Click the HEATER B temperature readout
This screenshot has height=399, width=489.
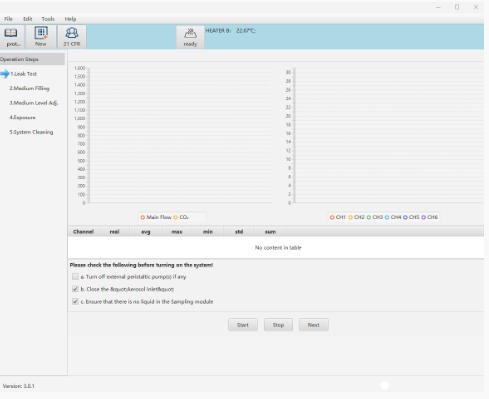(231, 31)
